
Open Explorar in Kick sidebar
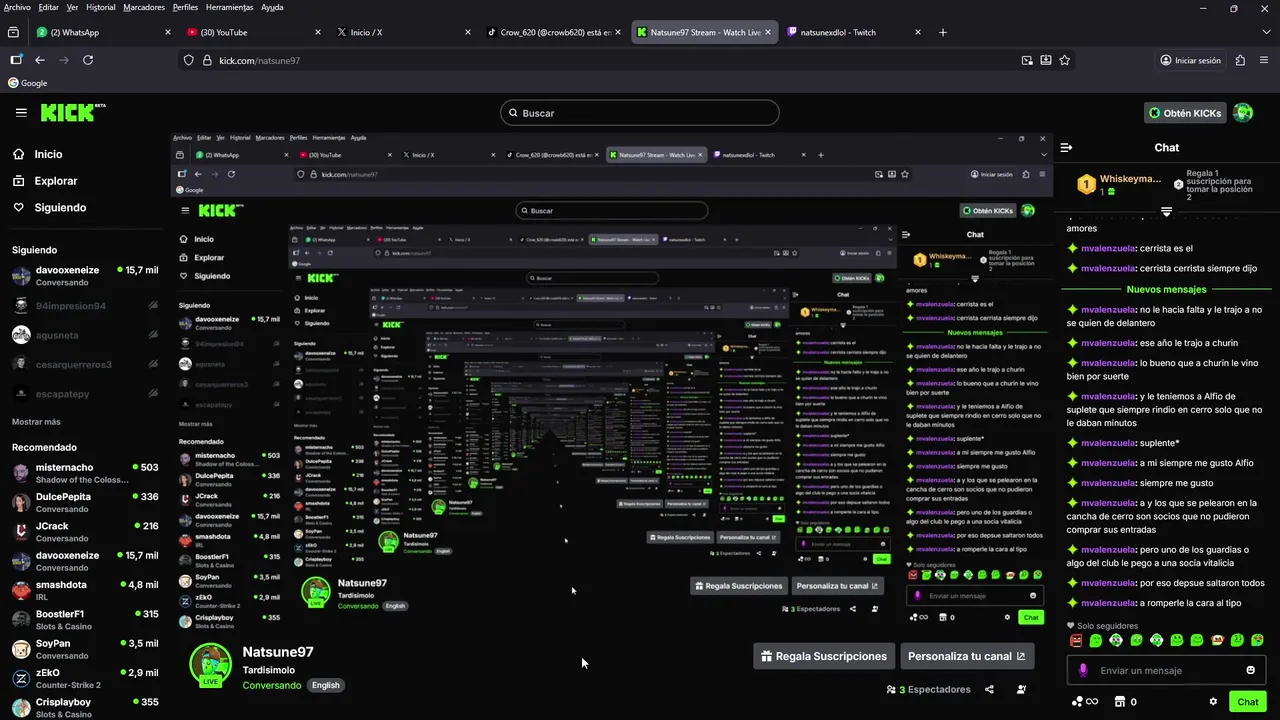coord(55,181)
